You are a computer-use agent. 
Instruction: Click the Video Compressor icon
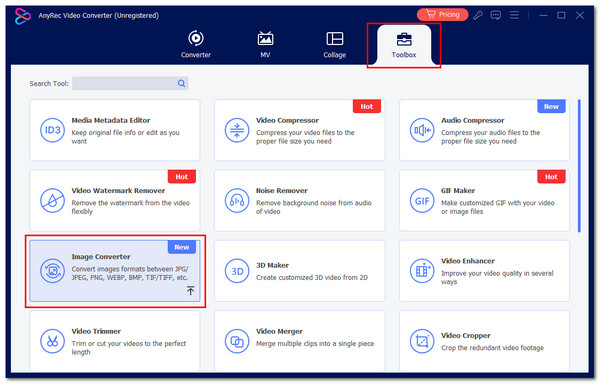(237, 130)
